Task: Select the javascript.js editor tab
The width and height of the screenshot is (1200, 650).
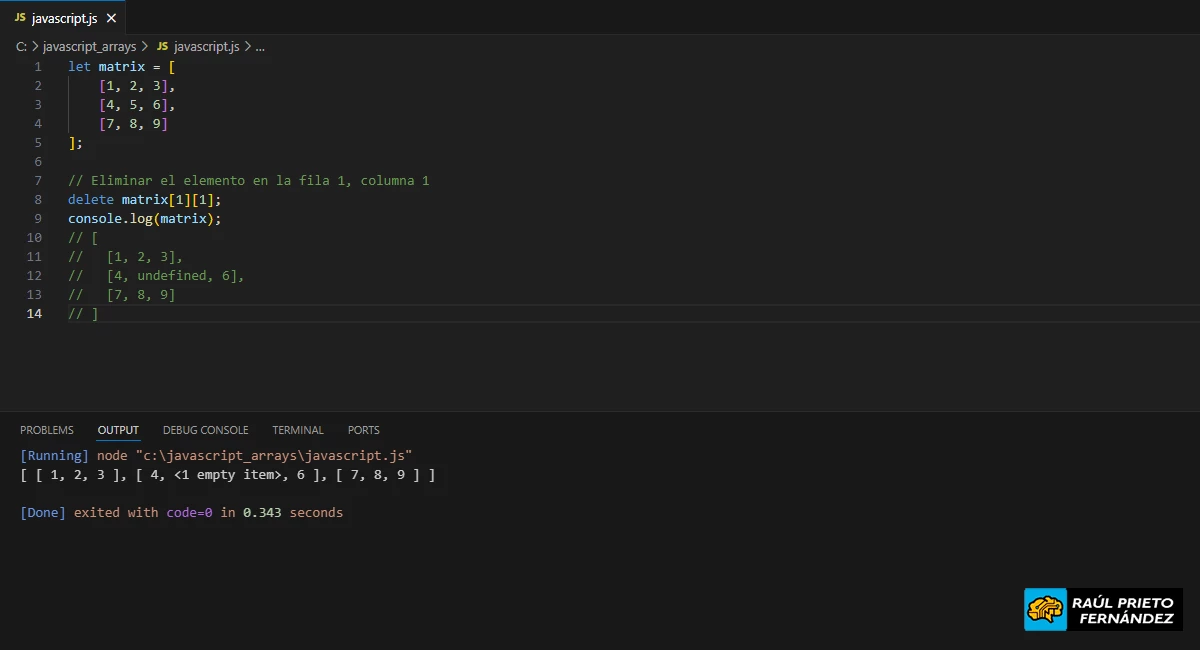Action: [x=65, y=17]
